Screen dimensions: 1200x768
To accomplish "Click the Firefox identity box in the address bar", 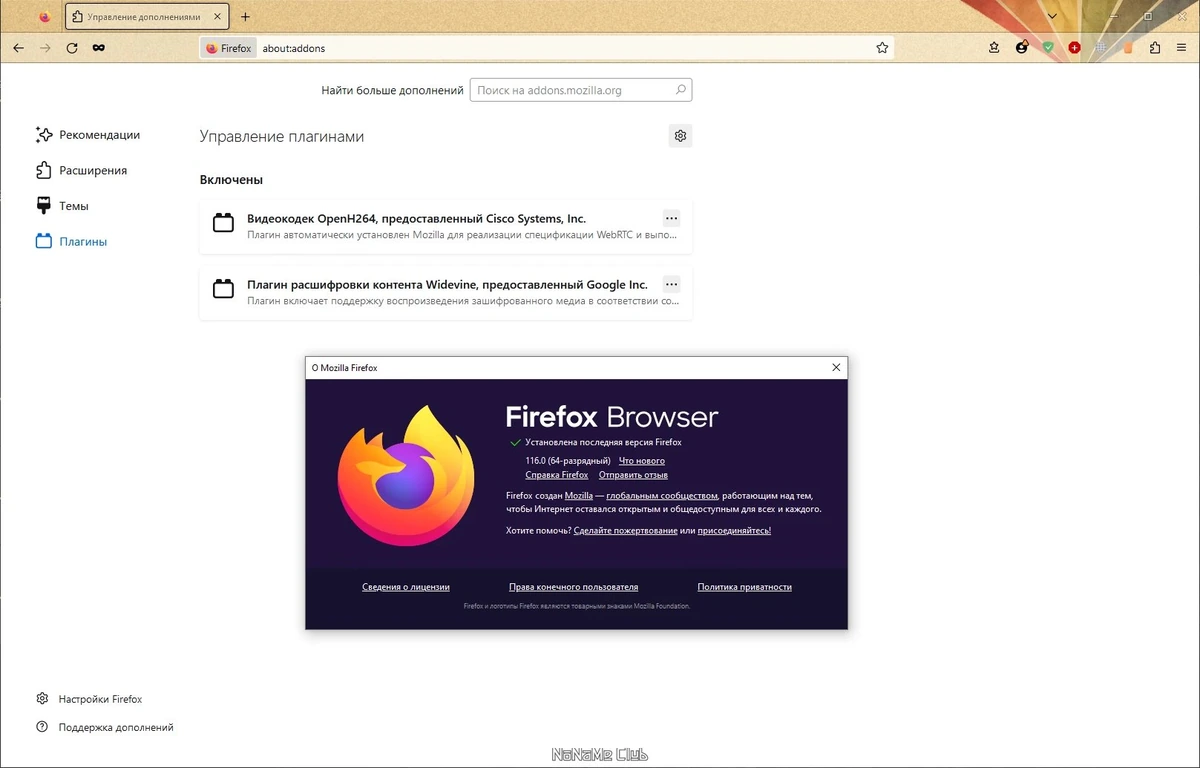I will [228, 48].
